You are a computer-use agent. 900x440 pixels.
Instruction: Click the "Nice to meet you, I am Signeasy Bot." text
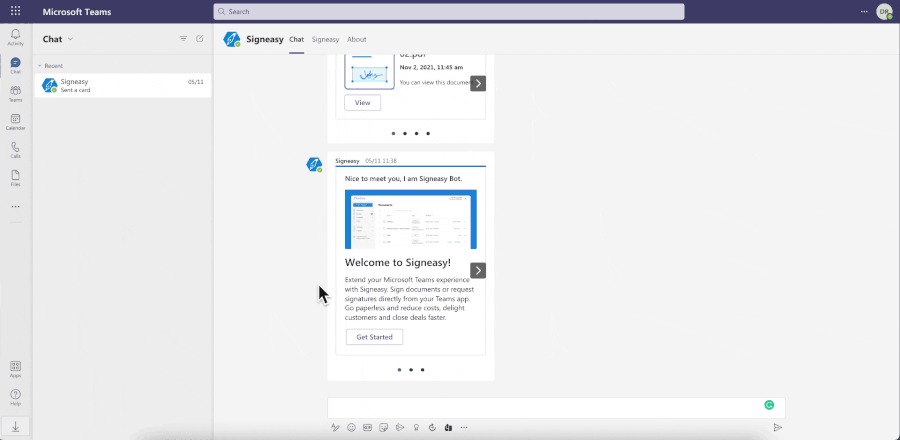[x=404, y=178]
